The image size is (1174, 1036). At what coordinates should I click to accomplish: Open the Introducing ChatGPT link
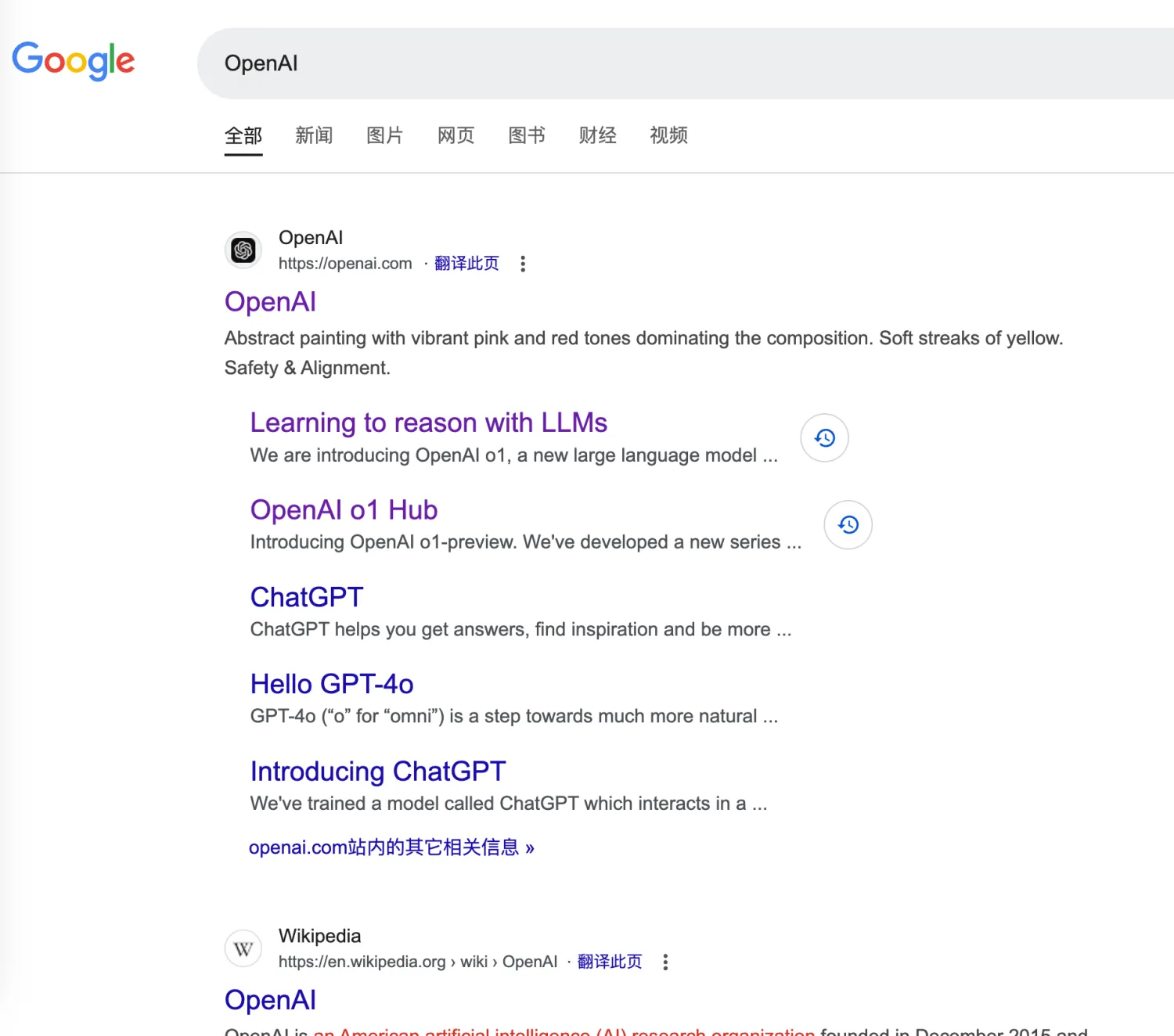(x=378, y=772)
